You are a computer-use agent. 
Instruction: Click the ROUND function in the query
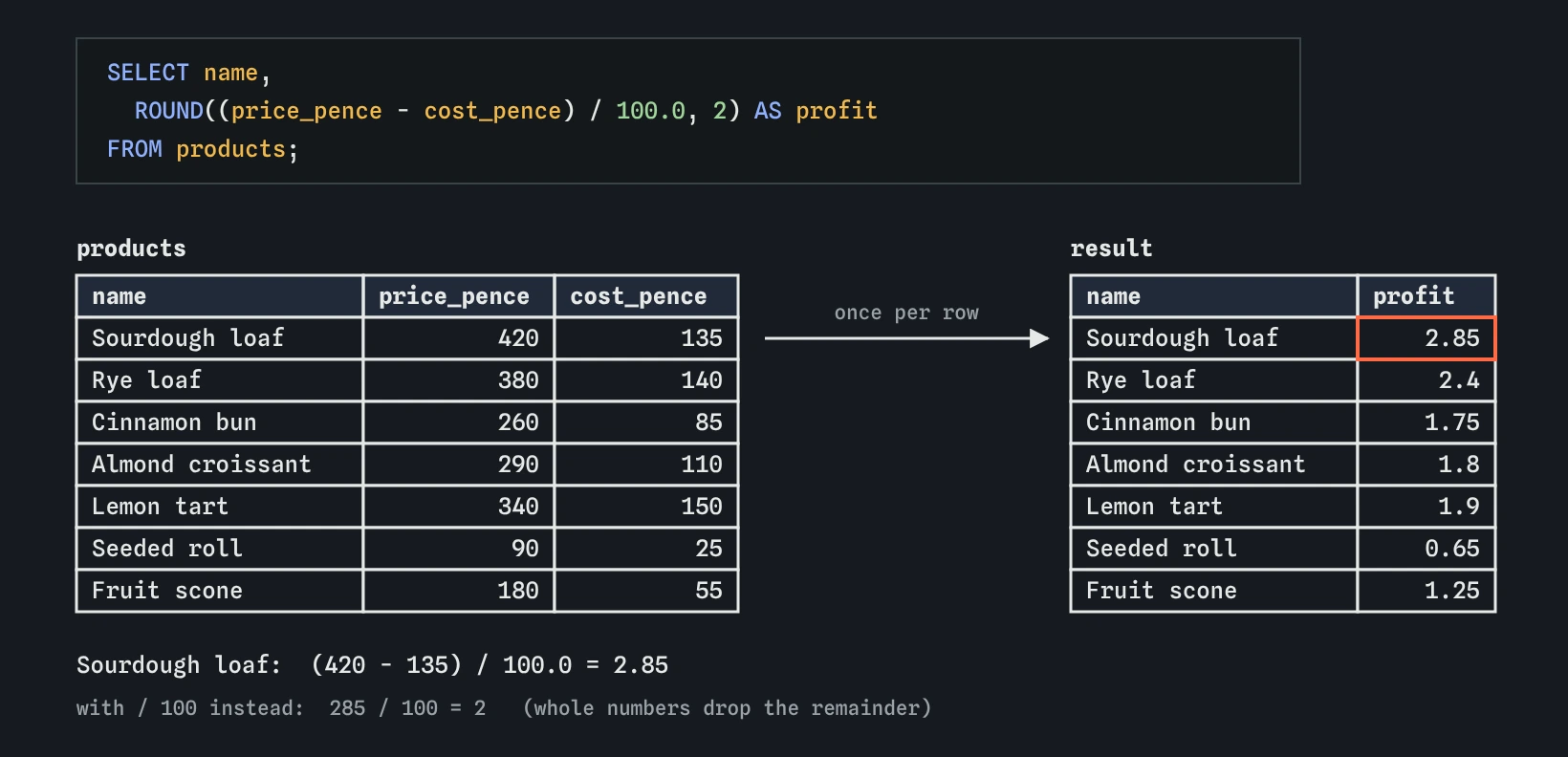click(x=169, y=111)
